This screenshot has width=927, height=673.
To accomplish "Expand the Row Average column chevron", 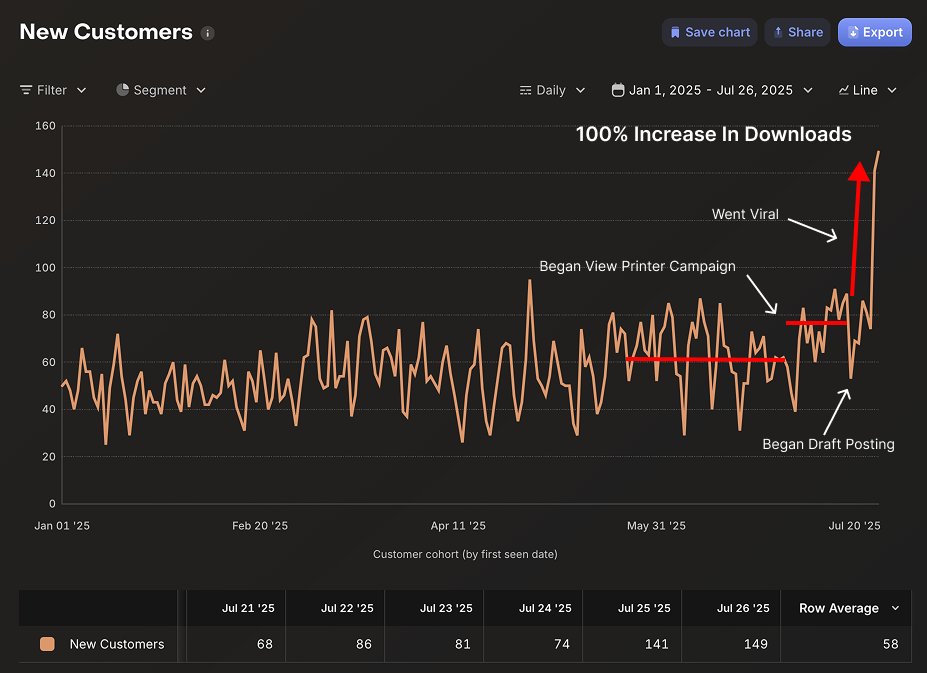I will tap(895, 608).
